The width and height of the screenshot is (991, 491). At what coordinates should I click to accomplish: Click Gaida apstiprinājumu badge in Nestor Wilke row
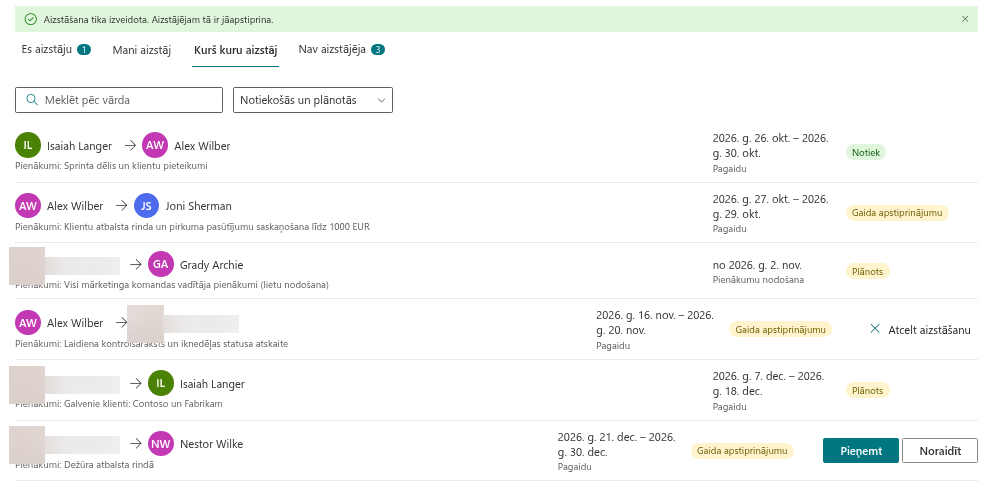click(742, 451)
